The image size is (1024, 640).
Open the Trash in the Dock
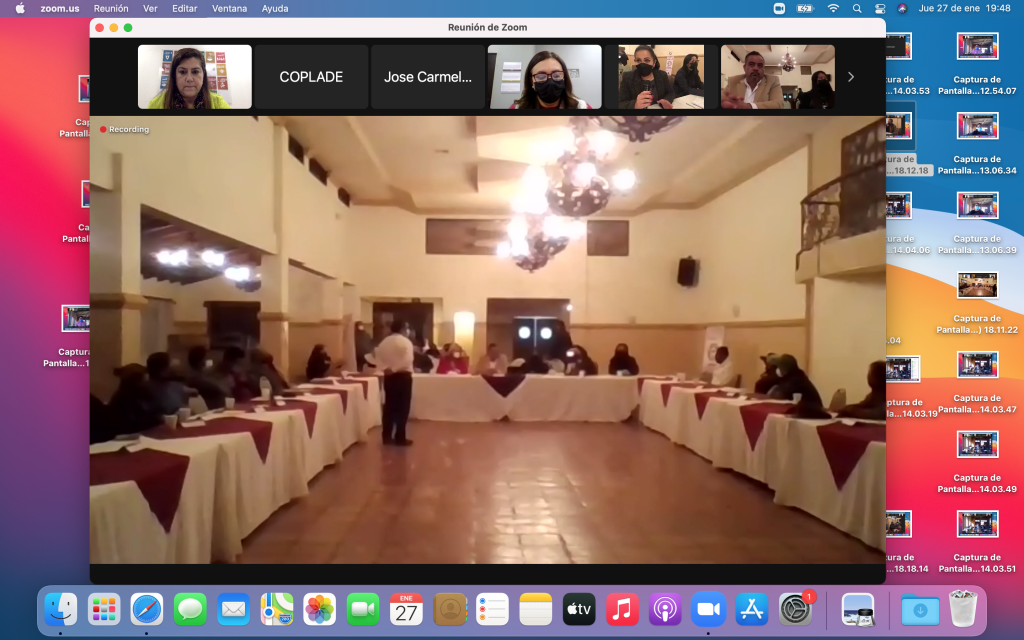963,609
